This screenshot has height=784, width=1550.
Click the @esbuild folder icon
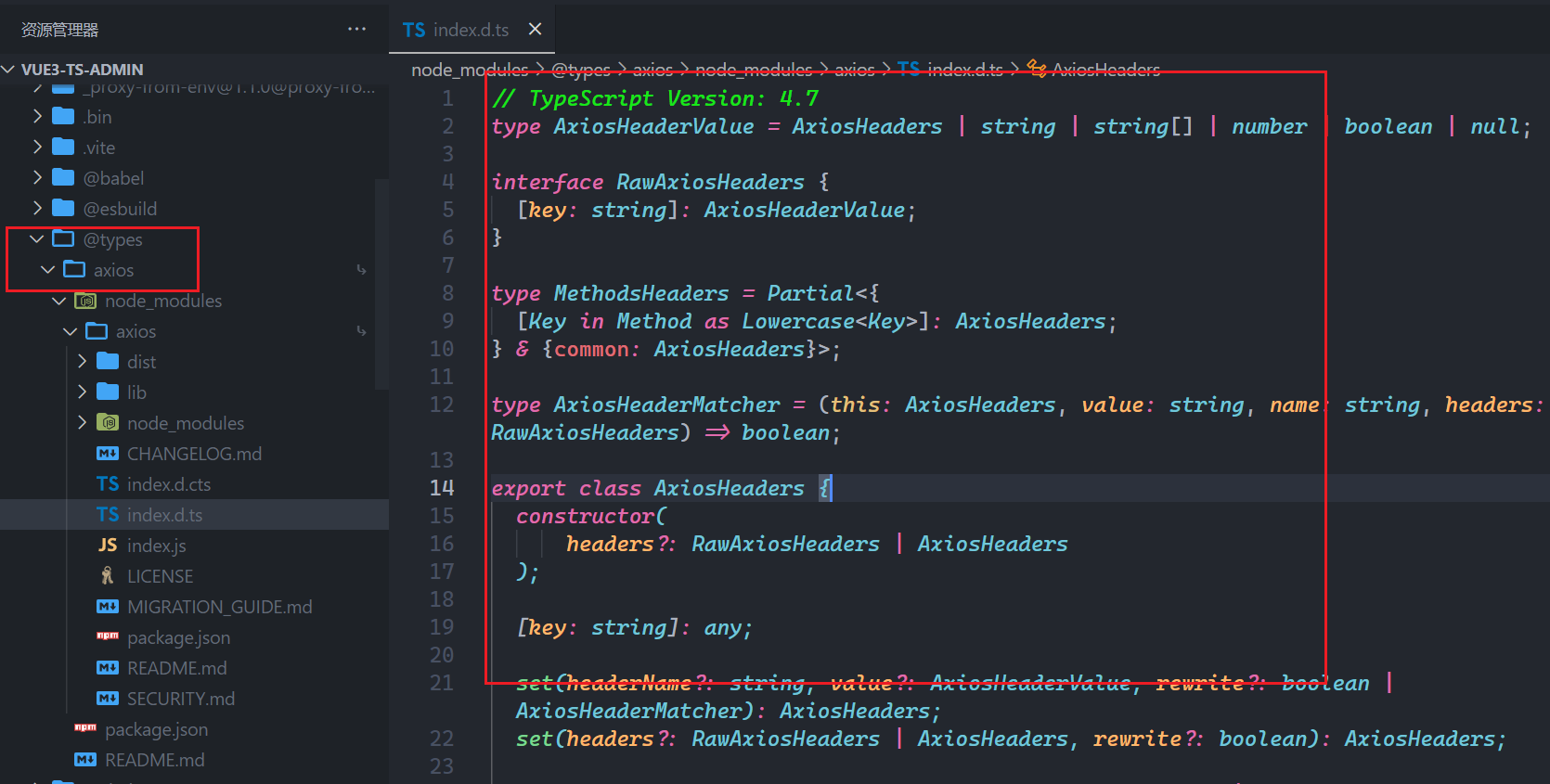pyautogui.click(x=63, y=208)
